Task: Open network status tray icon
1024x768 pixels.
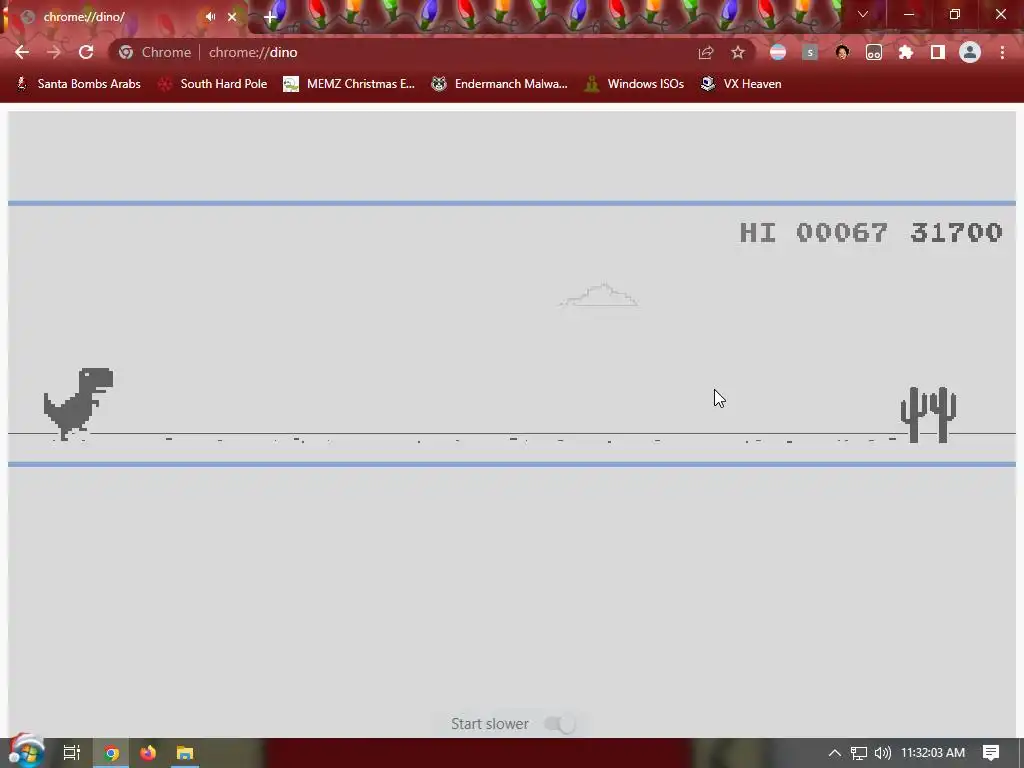Action: pyautogui.click(x=859, y=753)
